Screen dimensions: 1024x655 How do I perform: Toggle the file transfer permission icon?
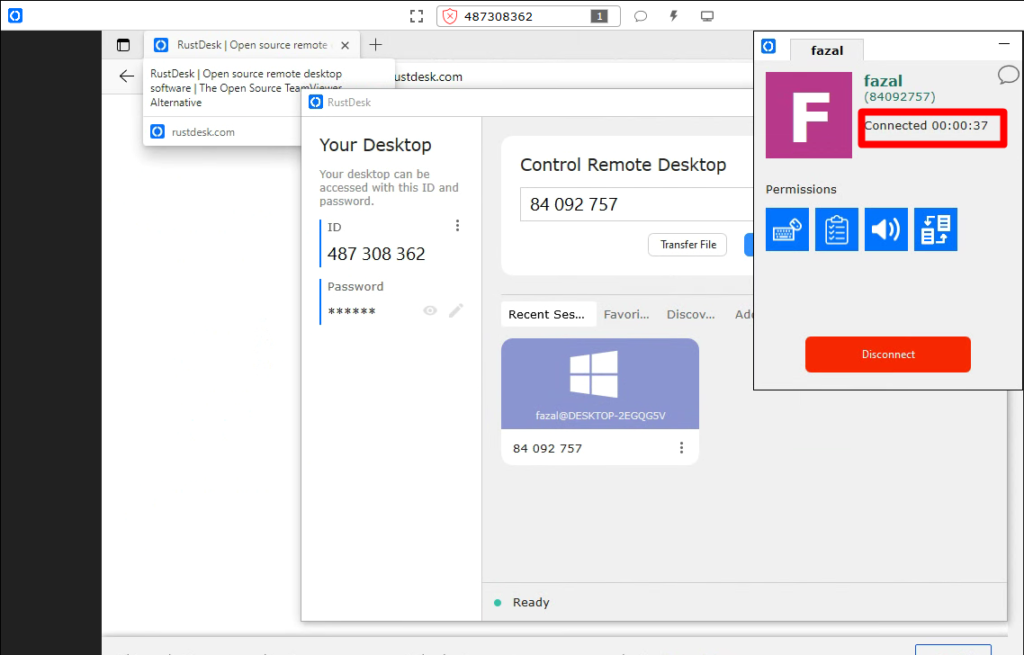click(x=936, y=229)
